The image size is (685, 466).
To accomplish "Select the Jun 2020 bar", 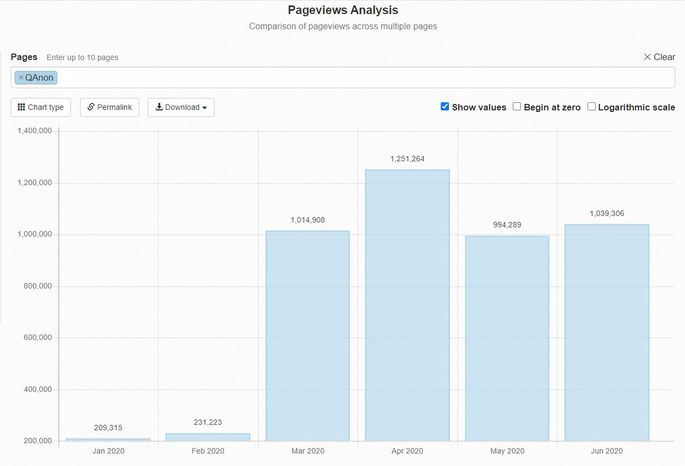I will [x=607, y=333].
